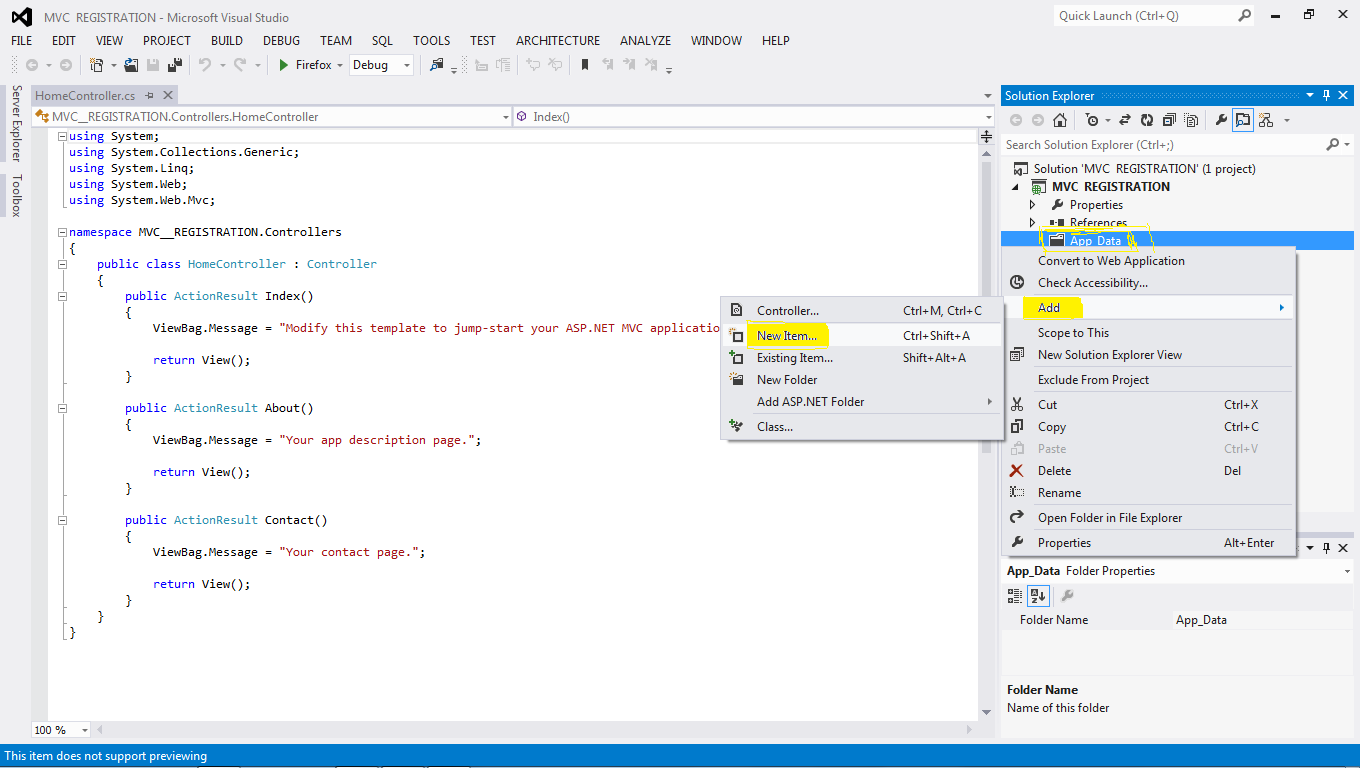The image size is (1360, 768).
Task: Click the Toggle Bookmark toolbar icon
Action: tap(585, 65)
